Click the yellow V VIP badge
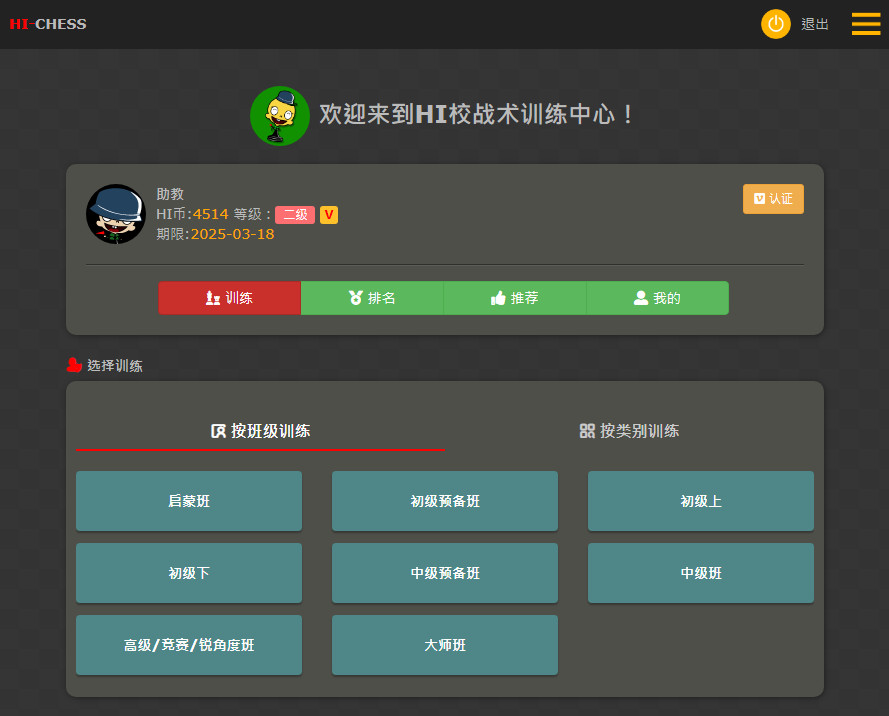This screenshot has width=889, height=716. tap(329, 215)
